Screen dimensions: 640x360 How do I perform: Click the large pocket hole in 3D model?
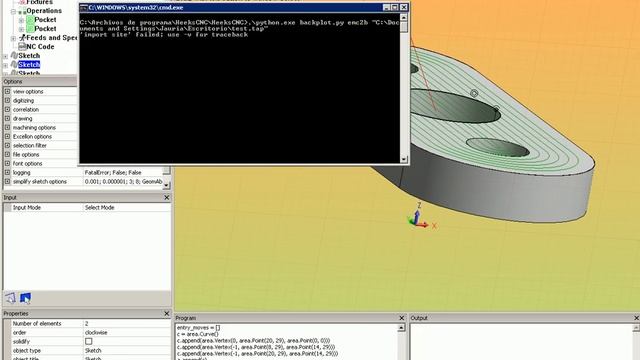tap(455, 107)
